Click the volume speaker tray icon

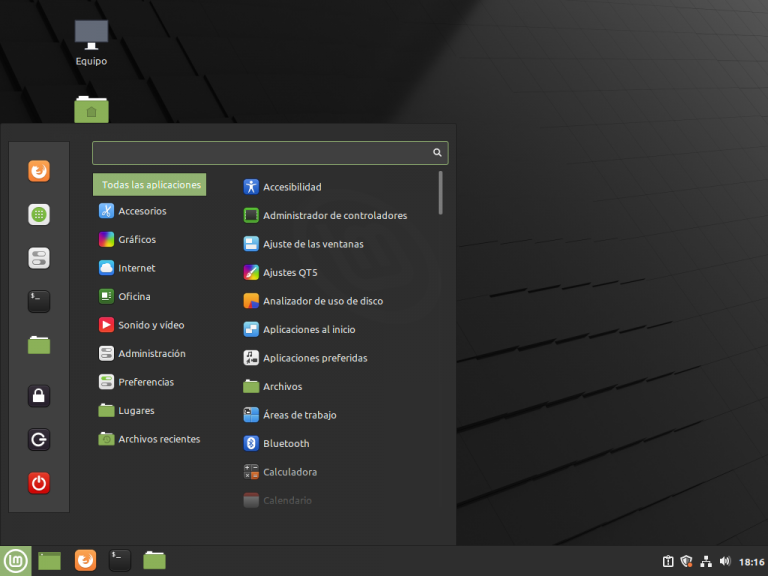click(x=725, y=561)
